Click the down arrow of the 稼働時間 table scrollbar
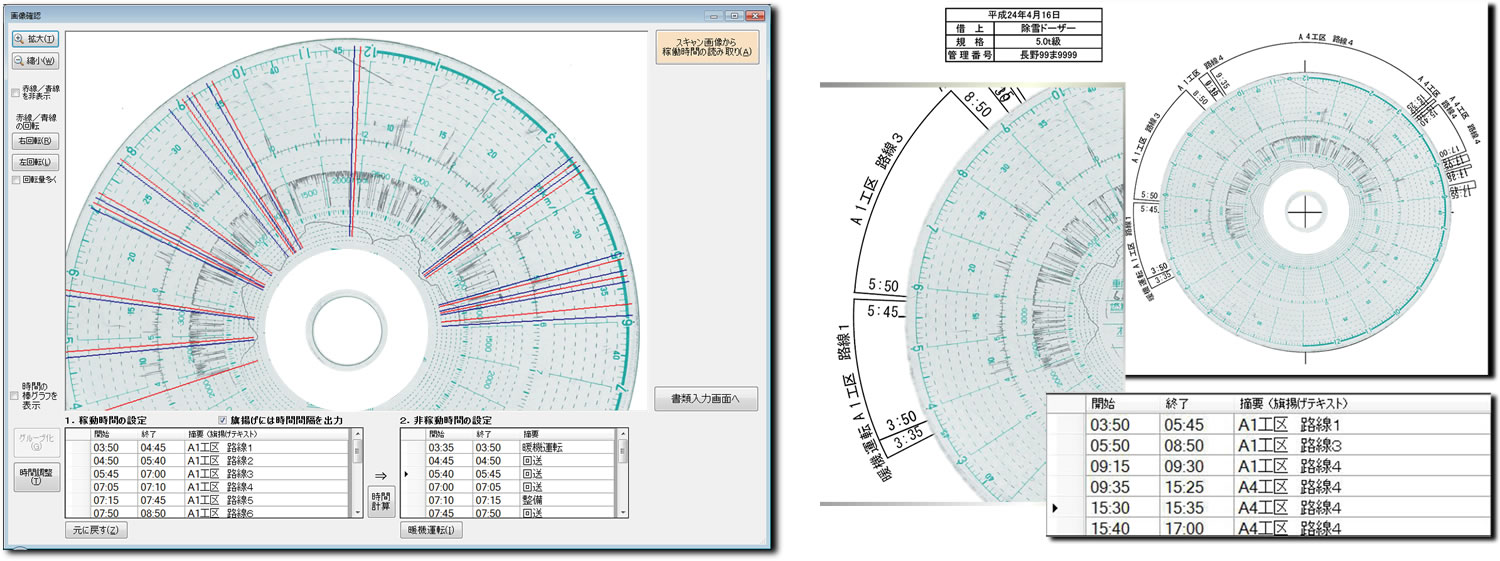 click(357, 511)
